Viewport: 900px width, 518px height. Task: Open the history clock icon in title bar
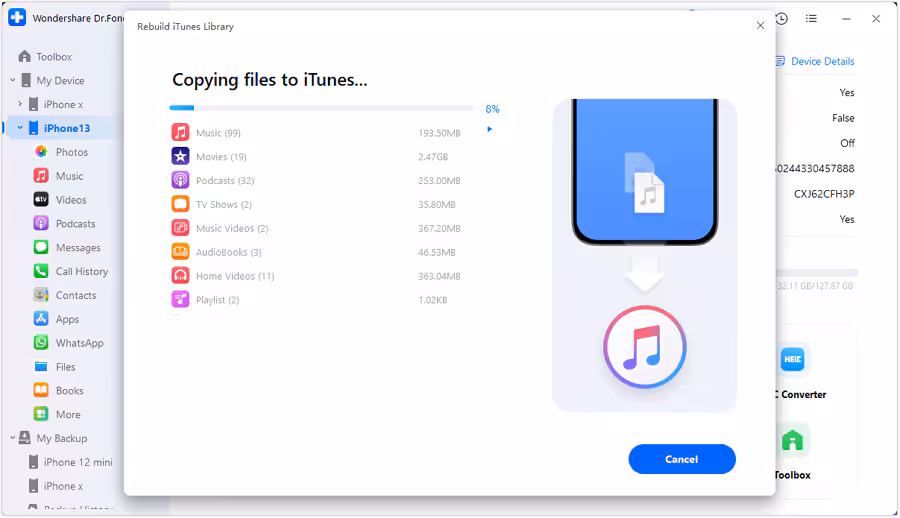coord(782,18)
